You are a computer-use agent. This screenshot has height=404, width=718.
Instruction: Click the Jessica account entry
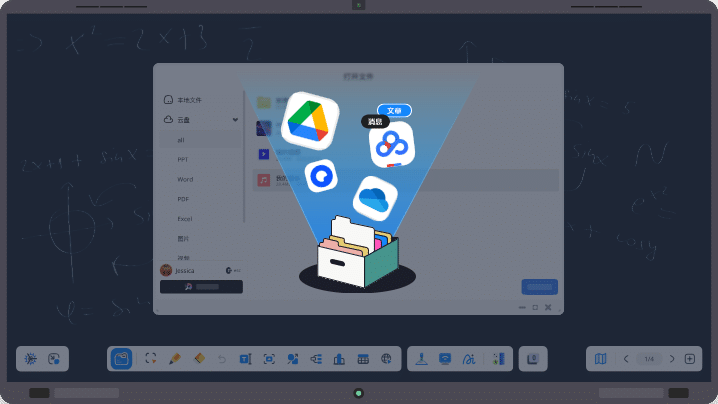pos(184,270)
